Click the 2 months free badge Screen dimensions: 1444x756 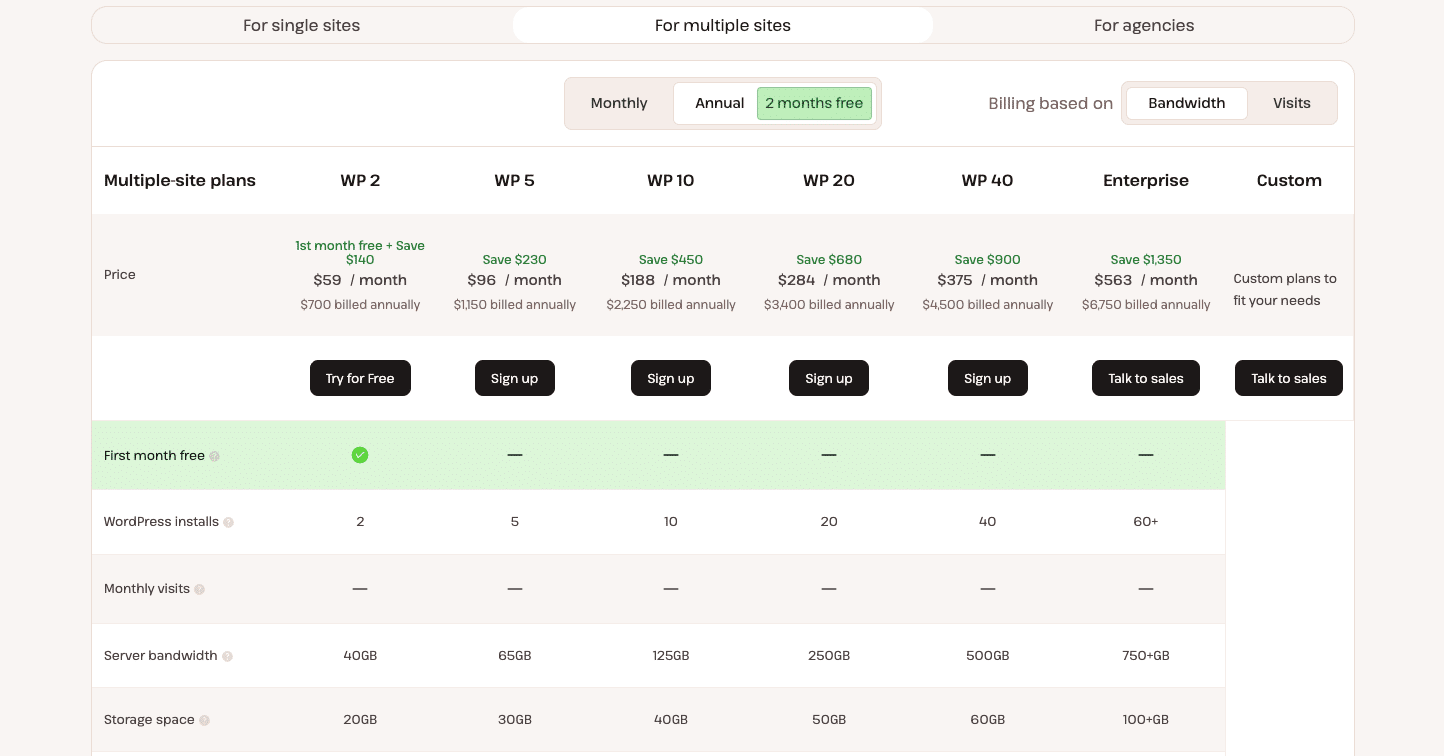point(814,103)
